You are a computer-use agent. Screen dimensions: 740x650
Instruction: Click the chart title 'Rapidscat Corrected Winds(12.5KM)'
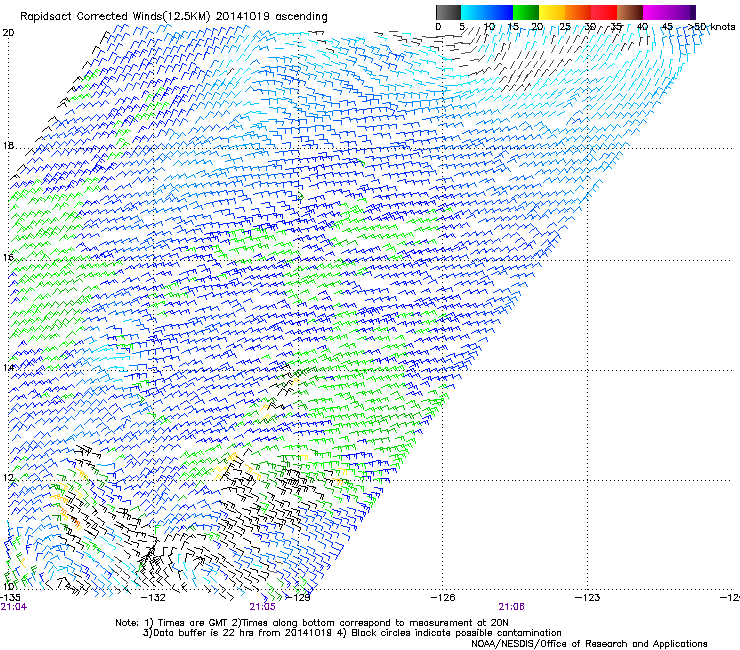point(115,17)
